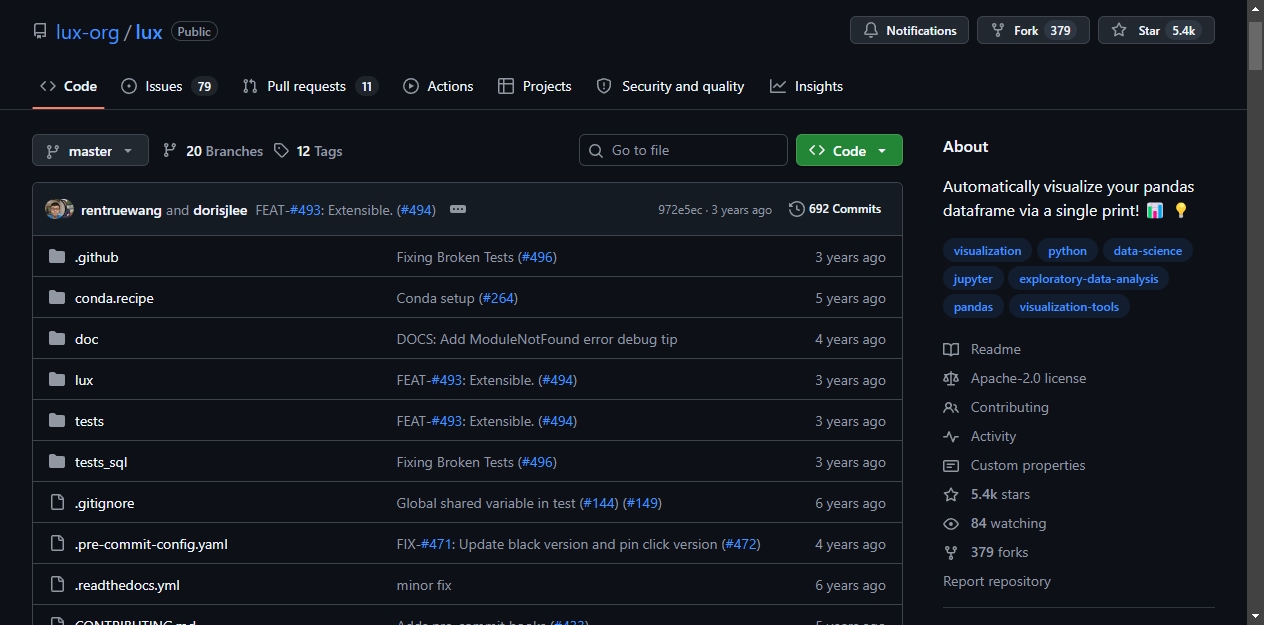1264x625 pixels.
Task: Switch to the Code tab
Action: (68, 86)
